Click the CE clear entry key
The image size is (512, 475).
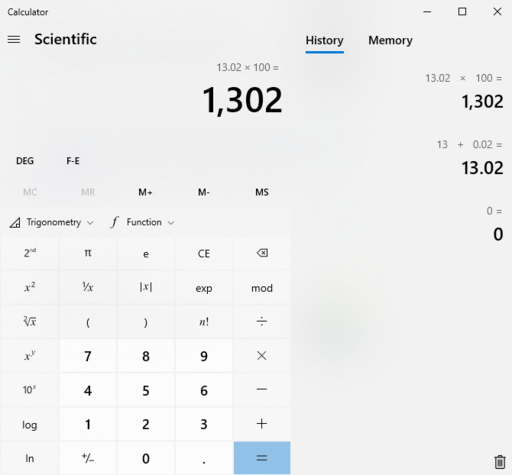(204, 253)
